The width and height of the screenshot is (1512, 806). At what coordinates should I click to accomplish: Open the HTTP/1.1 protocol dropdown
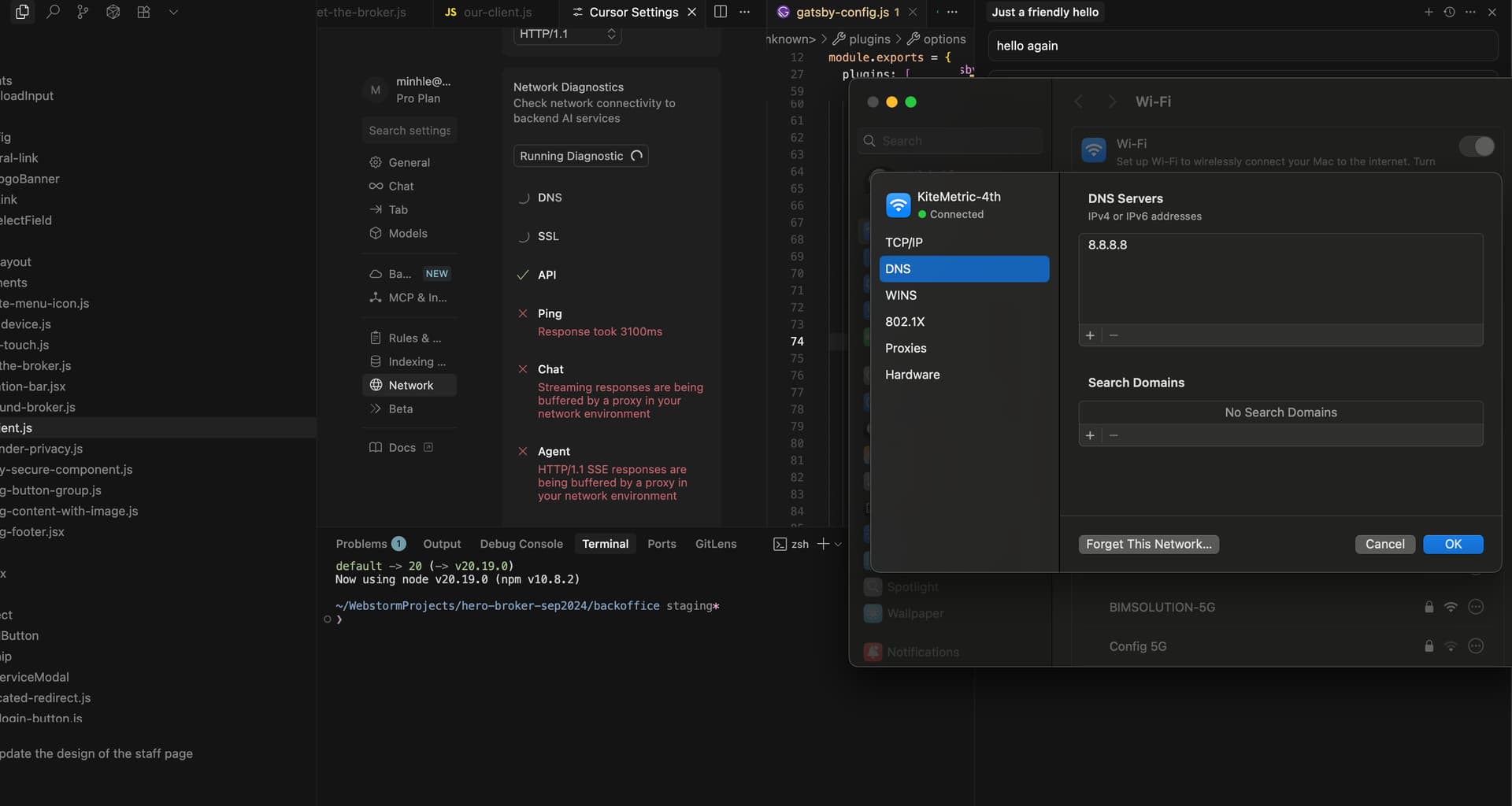click(x=567, y=34)
